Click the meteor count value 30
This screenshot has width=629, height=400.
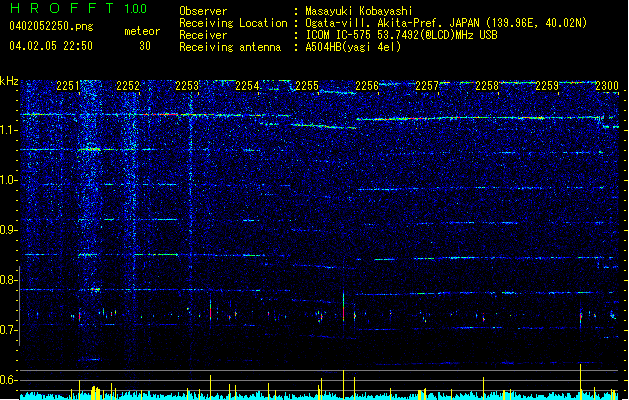pyautogui.click(x=145, y=46)
